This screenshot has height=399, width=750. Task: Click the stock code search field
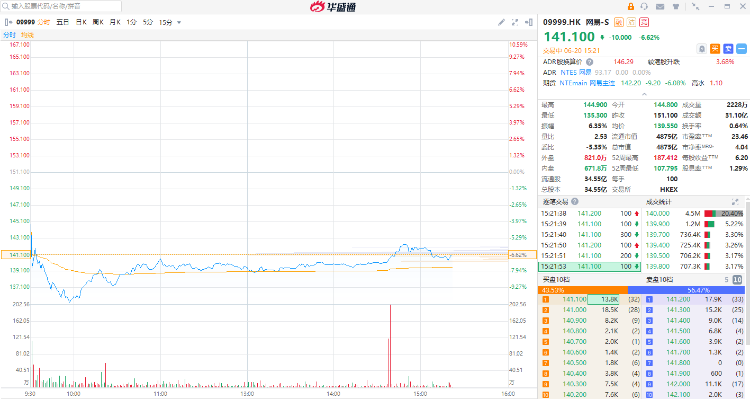61,6
